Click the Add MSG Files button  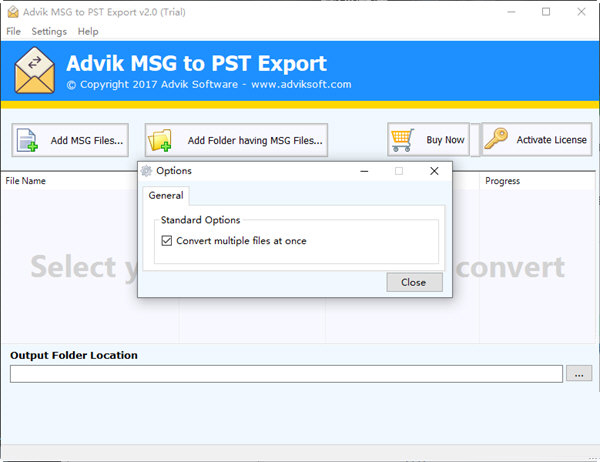coord(70,140)
